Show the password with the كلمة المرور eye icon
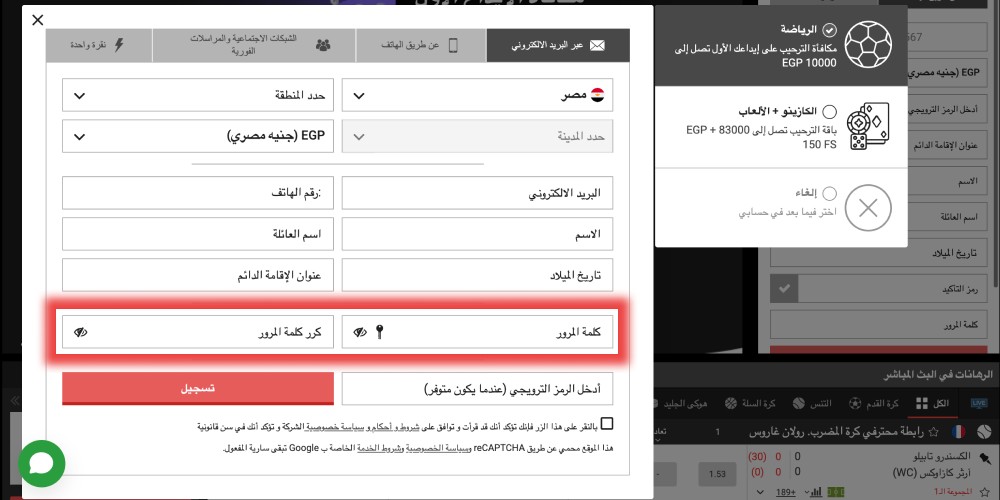Screen dimensions: 1000x500 pos(360,332)
